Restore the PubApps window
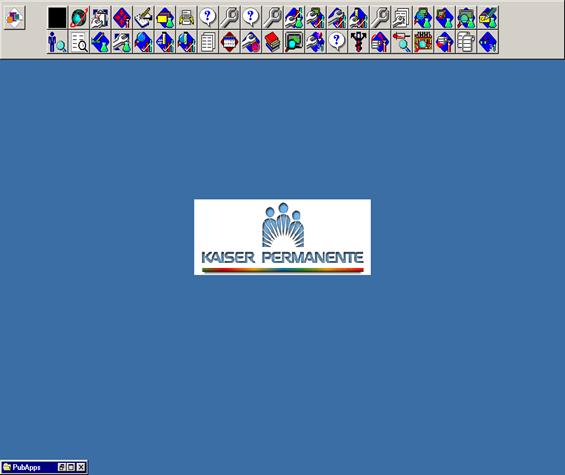Viewport: 565px width, 475px height. pyautogui.click(x=62, y=467)
